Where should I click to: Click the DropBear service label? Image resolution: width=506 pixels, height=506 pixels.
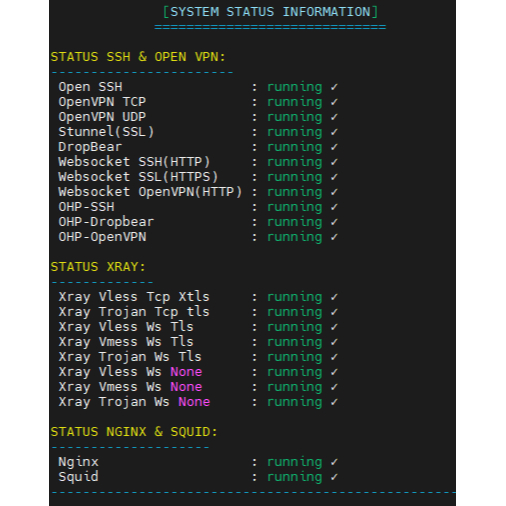pyautogui.click(x=90, y=147)
